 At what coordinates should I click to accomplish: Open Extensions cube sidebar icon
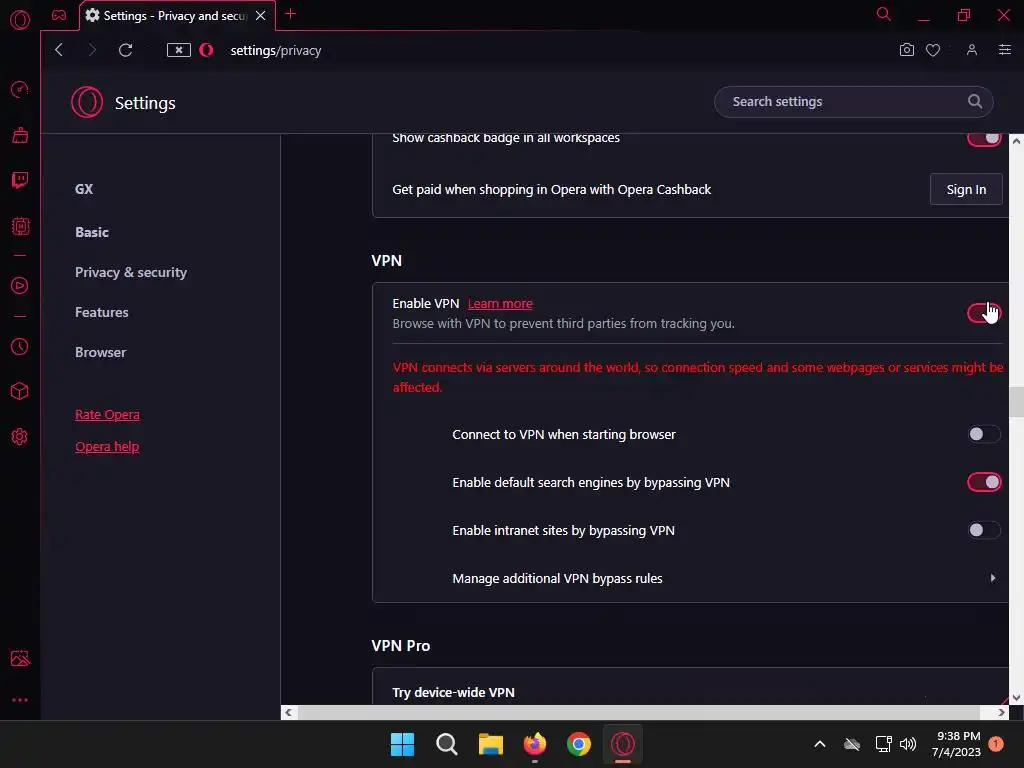[20, 391]
